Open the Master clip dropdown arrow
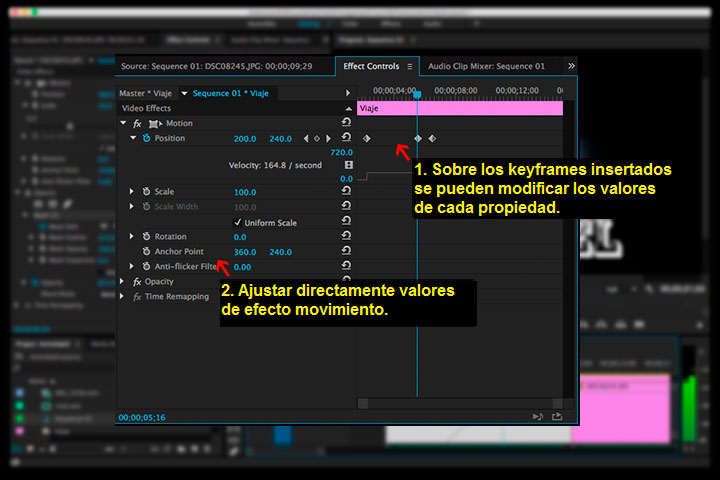 (184, 93)
